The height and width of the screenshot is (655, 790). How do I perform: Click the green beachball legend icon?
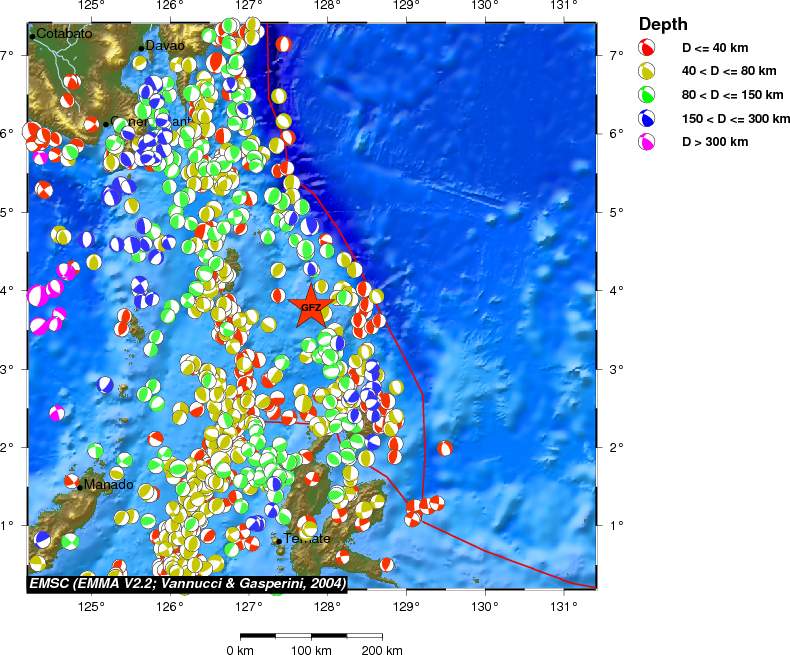648,95
